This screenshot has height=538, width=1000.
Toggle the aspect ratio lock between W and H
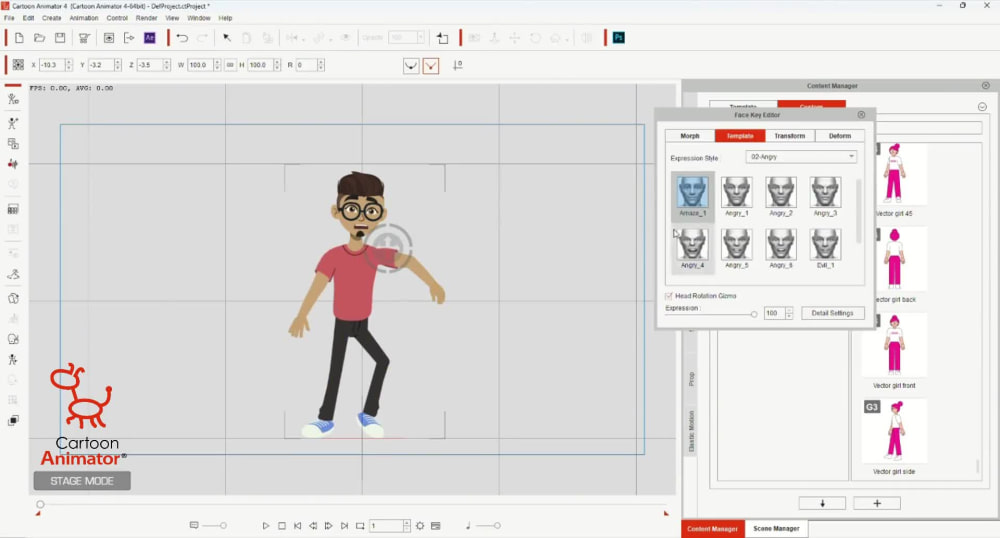tap(230, 65)
